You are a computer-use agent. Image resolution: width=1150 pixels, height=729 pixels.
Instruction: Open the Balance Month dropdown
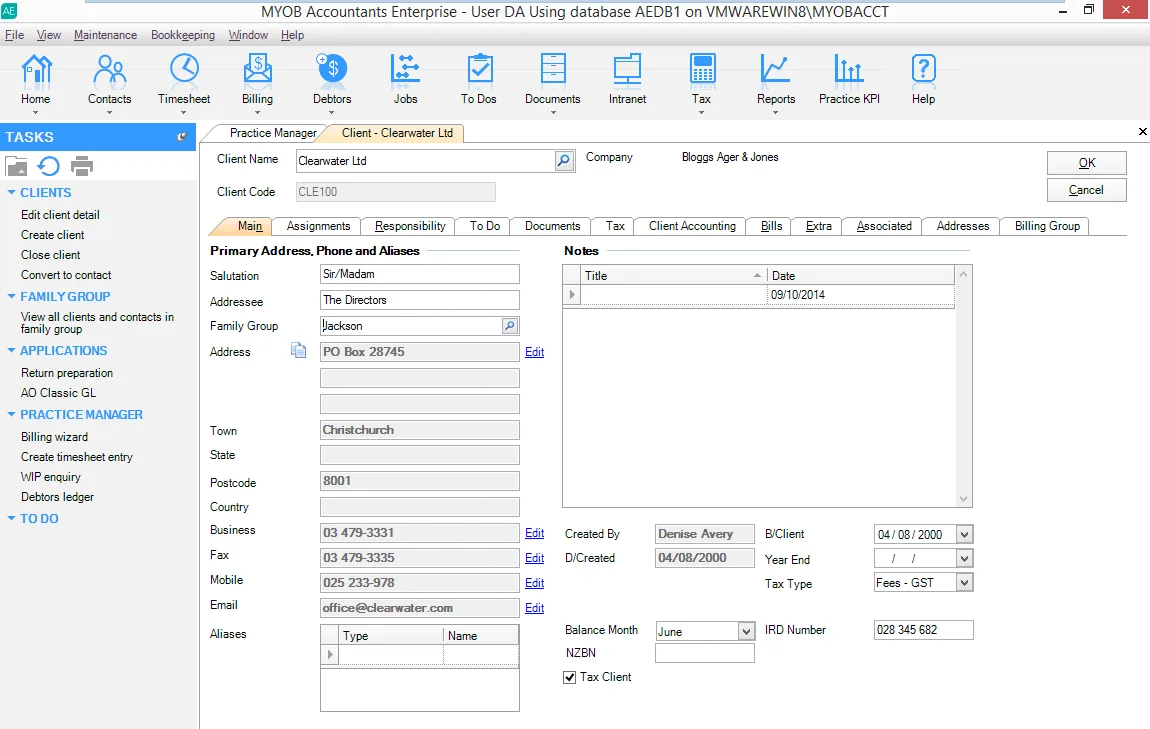(744, 630)
